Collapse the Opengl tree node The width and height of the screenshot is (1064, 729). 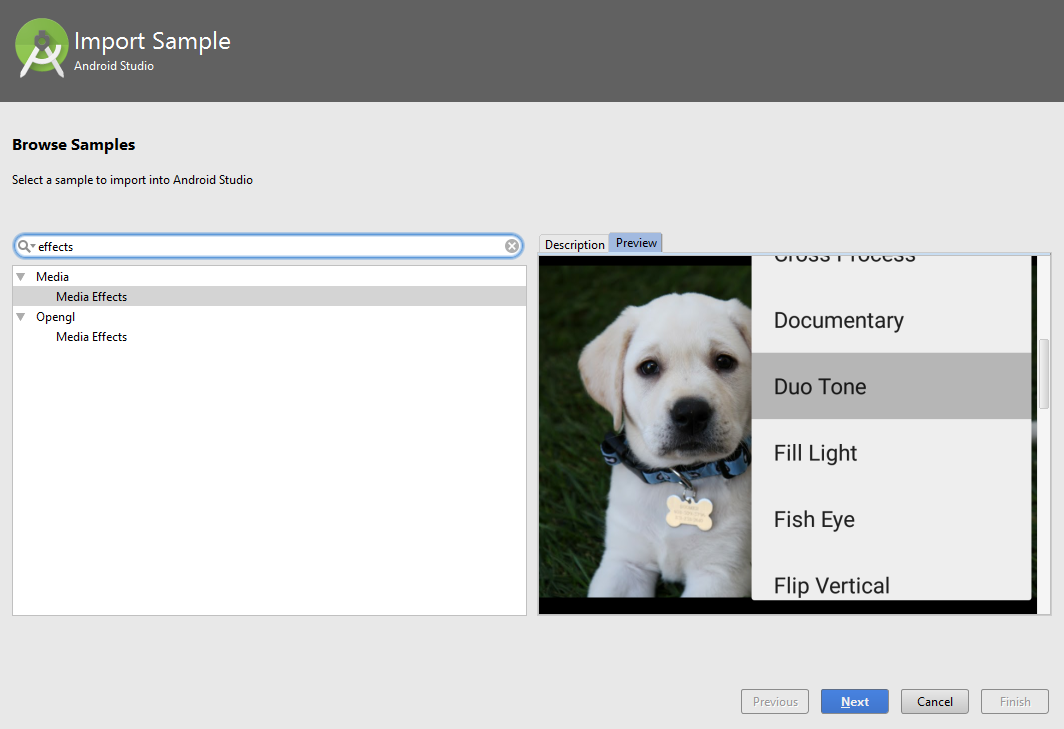click(x=20, y=316)
